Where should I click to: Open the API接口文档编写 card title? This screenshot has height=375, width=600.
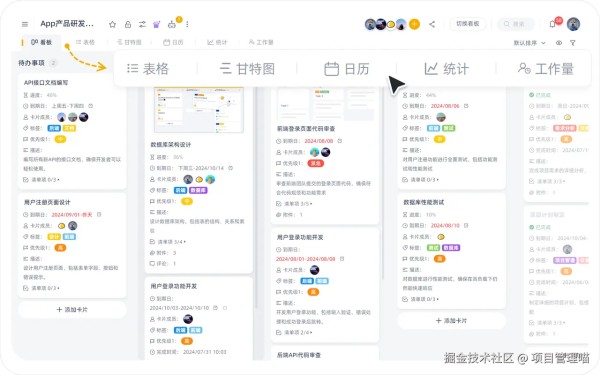(x=46, y=83)
